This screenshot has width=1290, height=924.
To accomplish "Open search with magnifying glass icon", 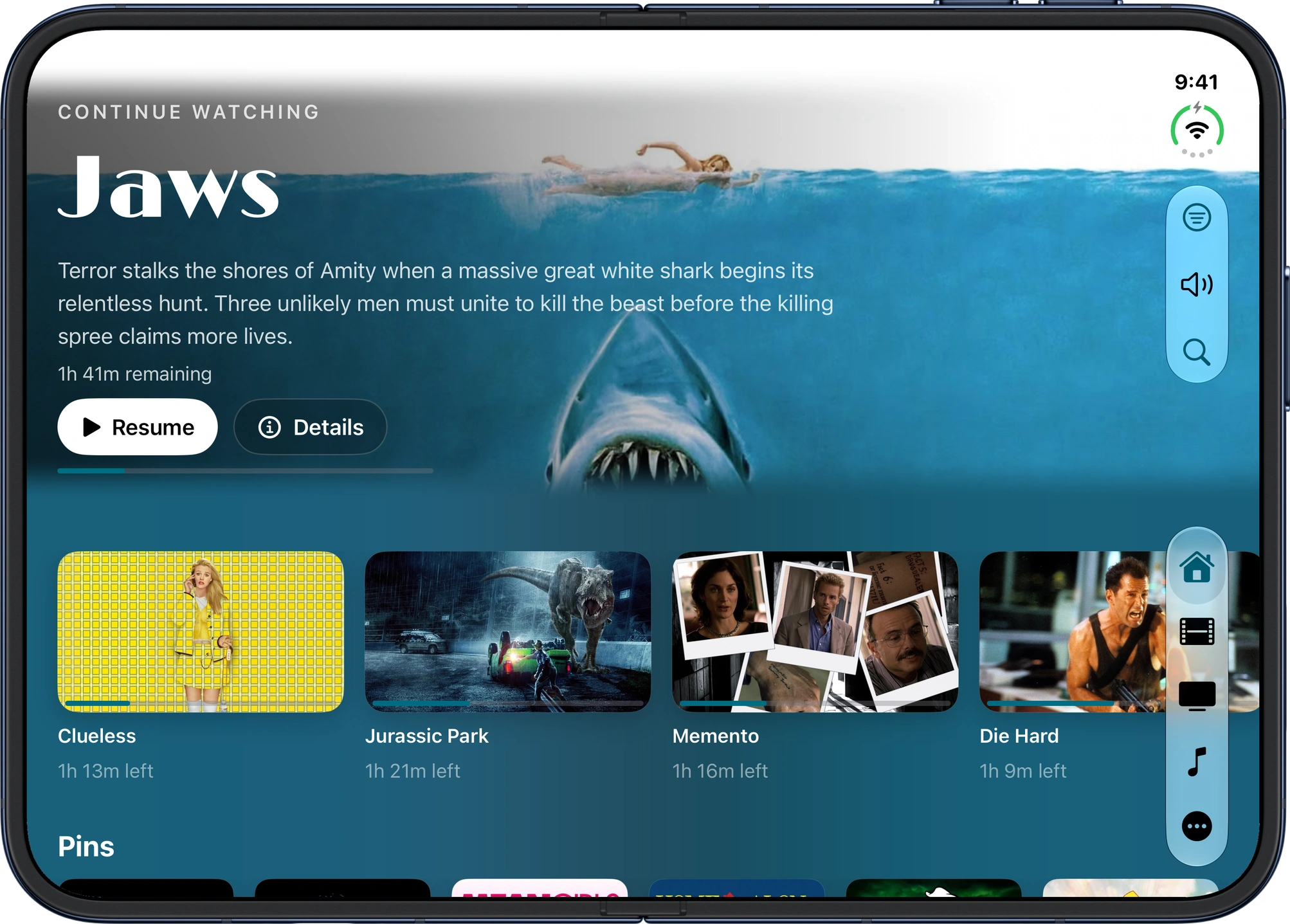I will coord(1196,352).
